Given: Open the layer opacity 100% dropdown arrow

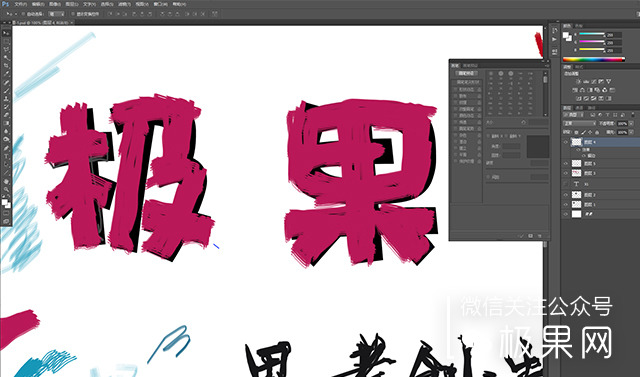Looking at the screenshot, I should (631, 124).
